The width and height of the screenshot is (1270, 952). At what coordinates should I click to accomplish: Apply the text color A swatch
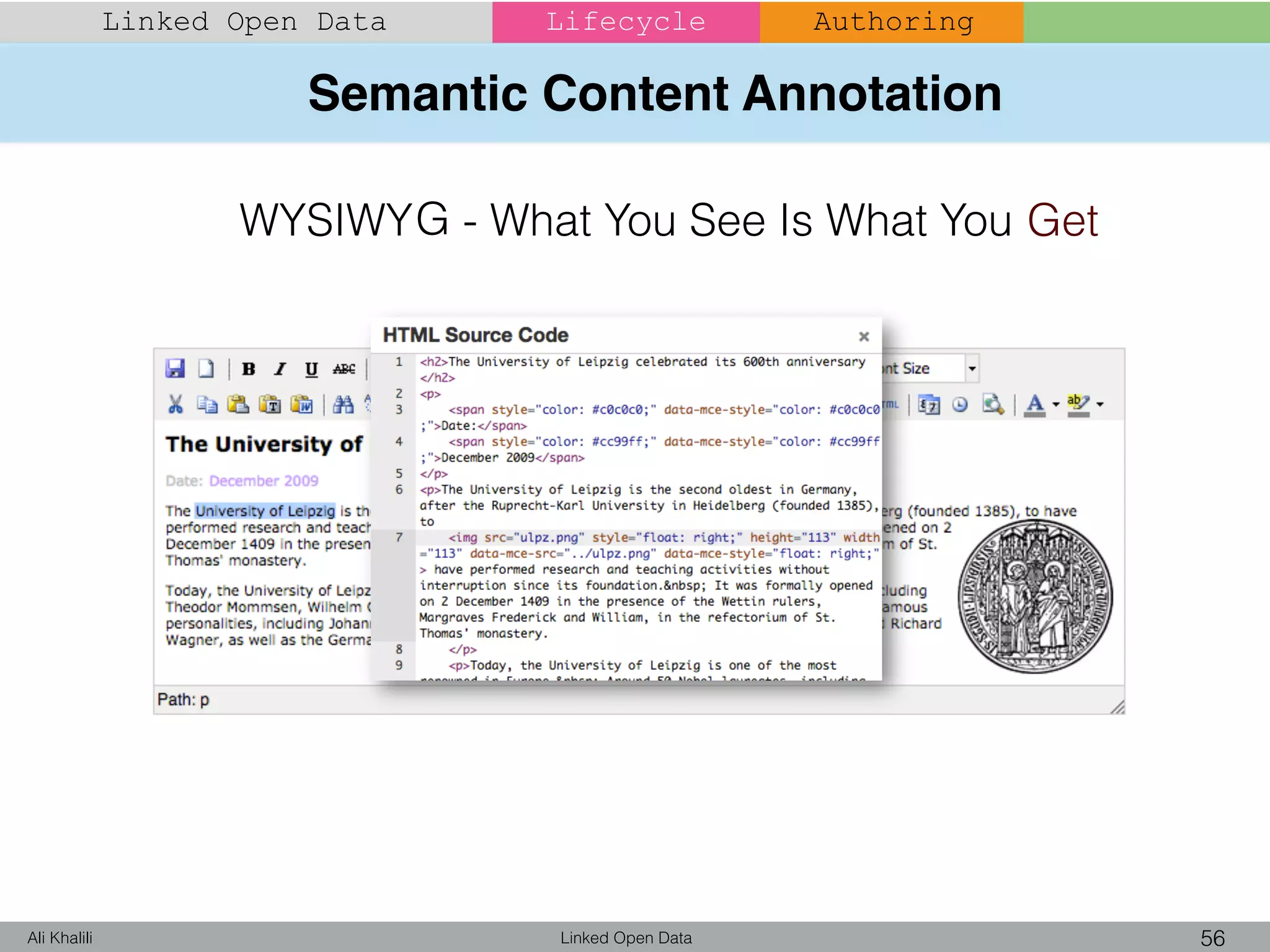[1034, 405]
